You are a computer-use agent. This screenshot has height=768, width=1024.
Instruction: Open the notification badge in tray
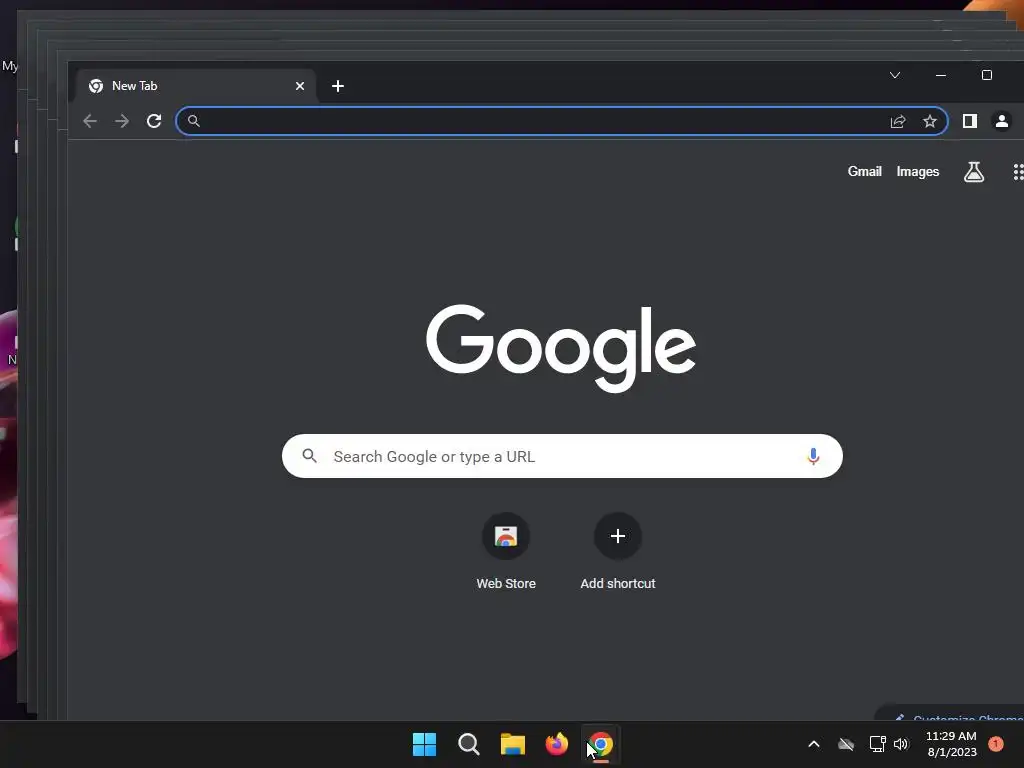coord(996,744)
